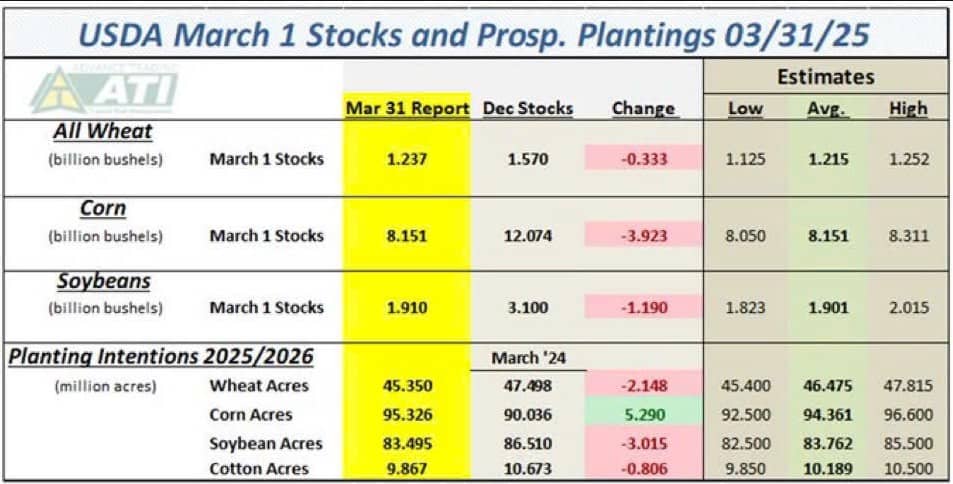
Task: Select the Avg. estimates column header
Action: (x=826, y=108)
